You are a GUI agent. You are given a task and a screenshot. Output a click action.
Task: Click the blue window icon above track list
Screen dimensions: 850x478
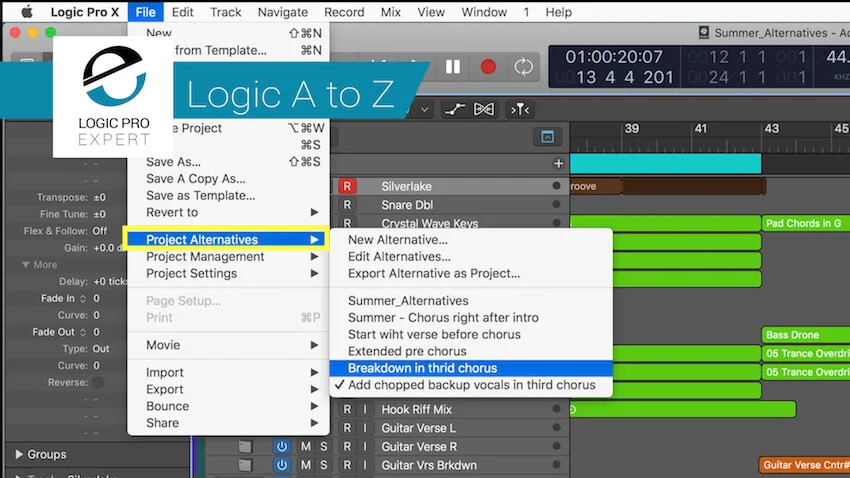click(548, 137)
